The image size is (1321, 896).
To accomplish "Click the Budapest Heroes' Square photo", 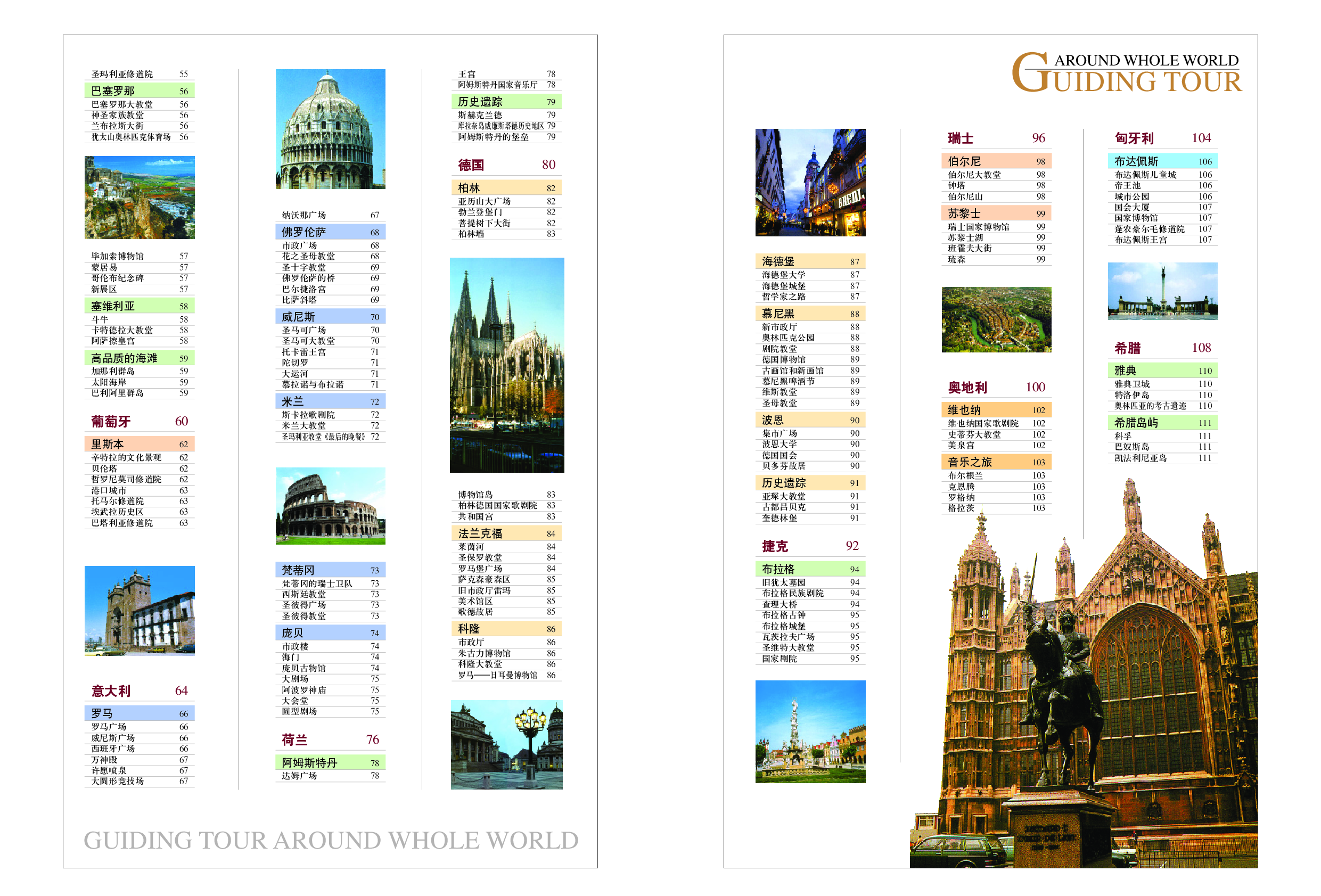I will click(1162, 291).
